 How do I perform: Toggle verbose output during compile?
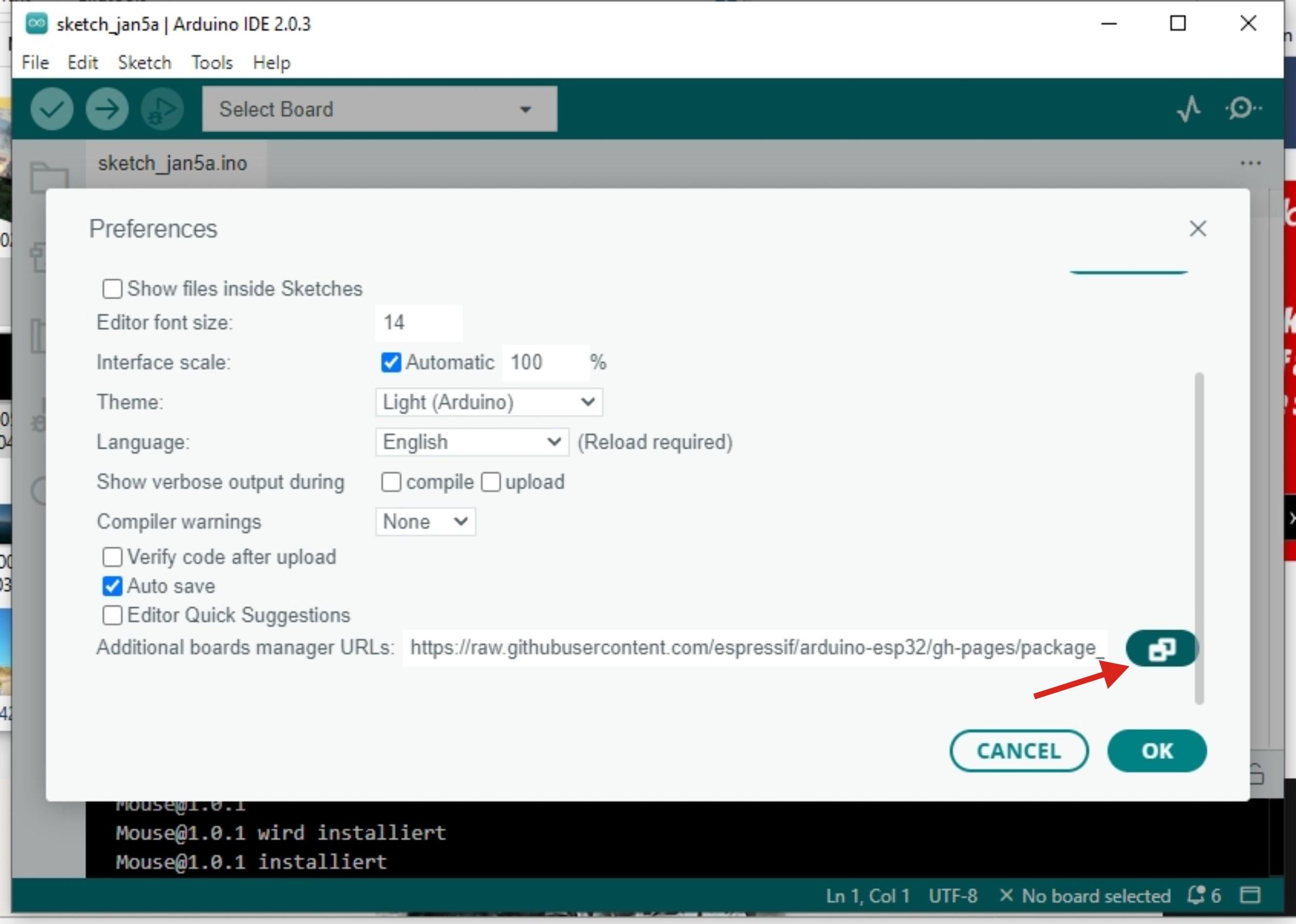pyautogui.click(x=391, y=482)
